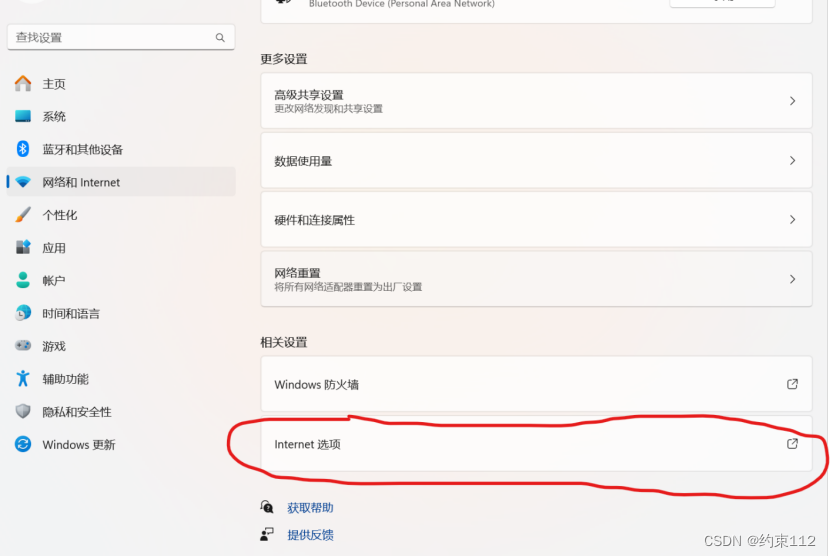Open 系统 settings category
831x557 pixels.
click(121, 116)
